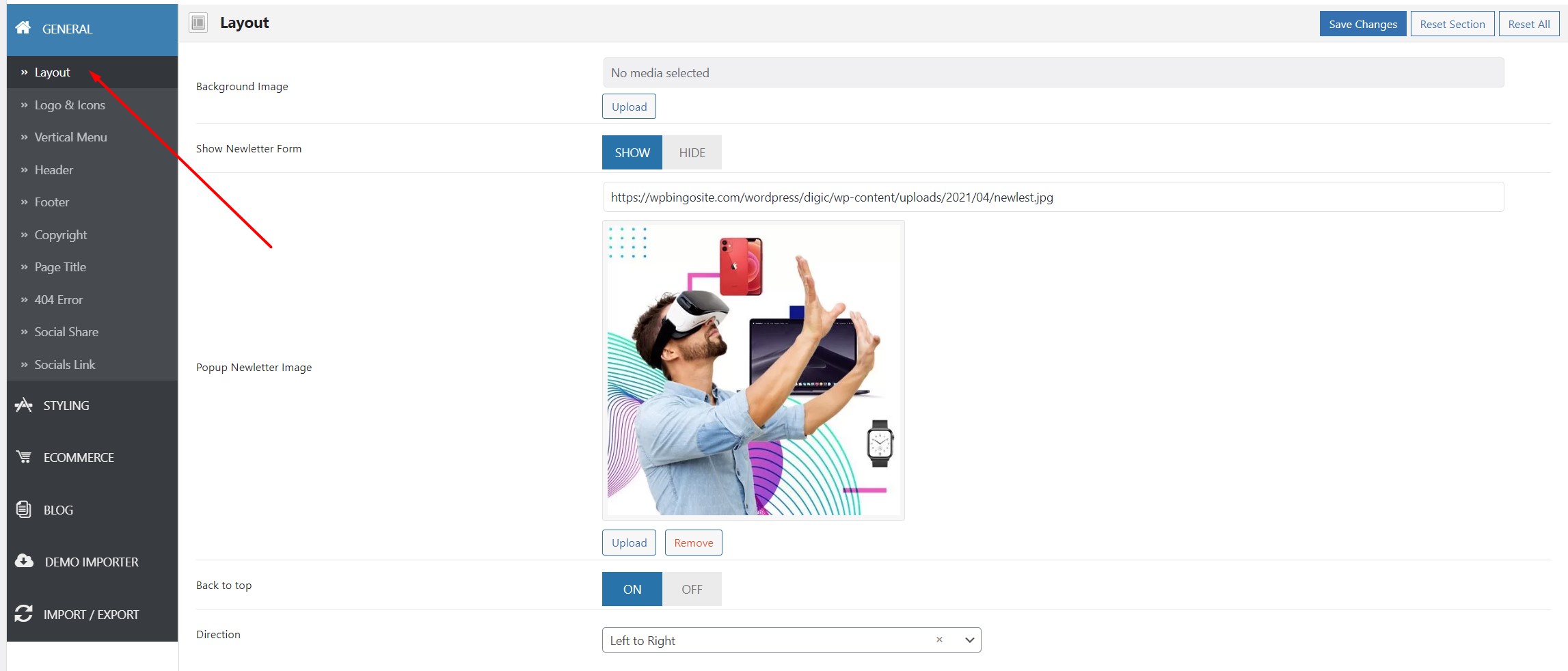Click the Layout panel header icon
The width and height of the screenshot is (1568, 671).
(x=198, y=23)
